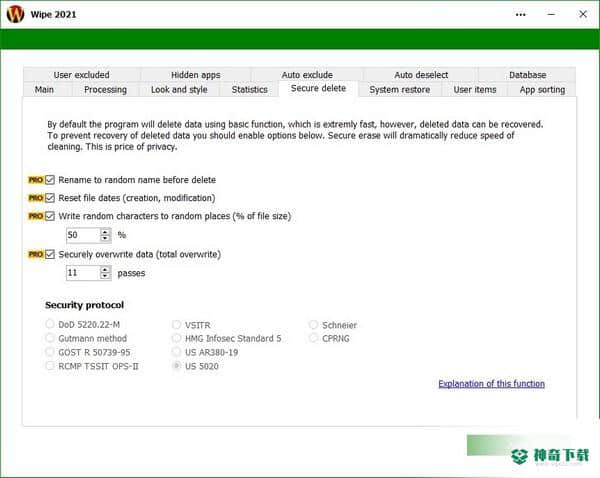The image size is (600, 478).
Task: Click PRO badge beside Rename to random name
Action: coord(36,180)
